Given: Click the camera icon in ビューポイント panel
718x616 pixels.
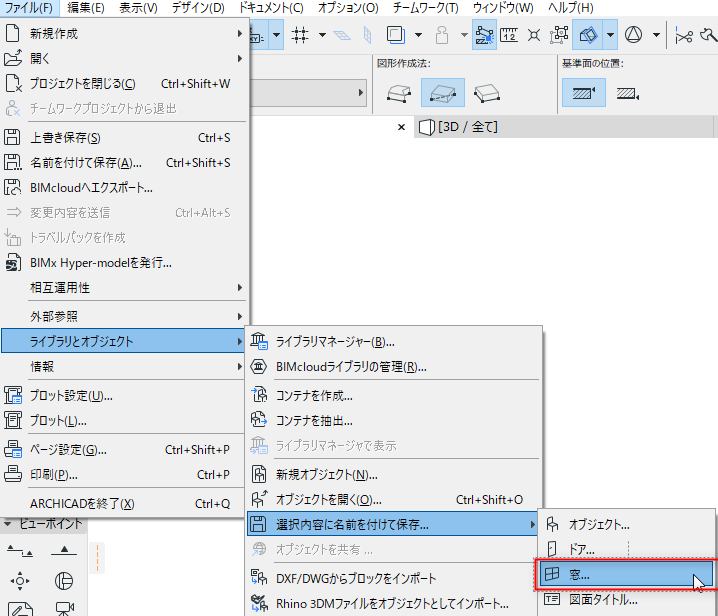Looking at the screenshot, I should click(65, 608).
